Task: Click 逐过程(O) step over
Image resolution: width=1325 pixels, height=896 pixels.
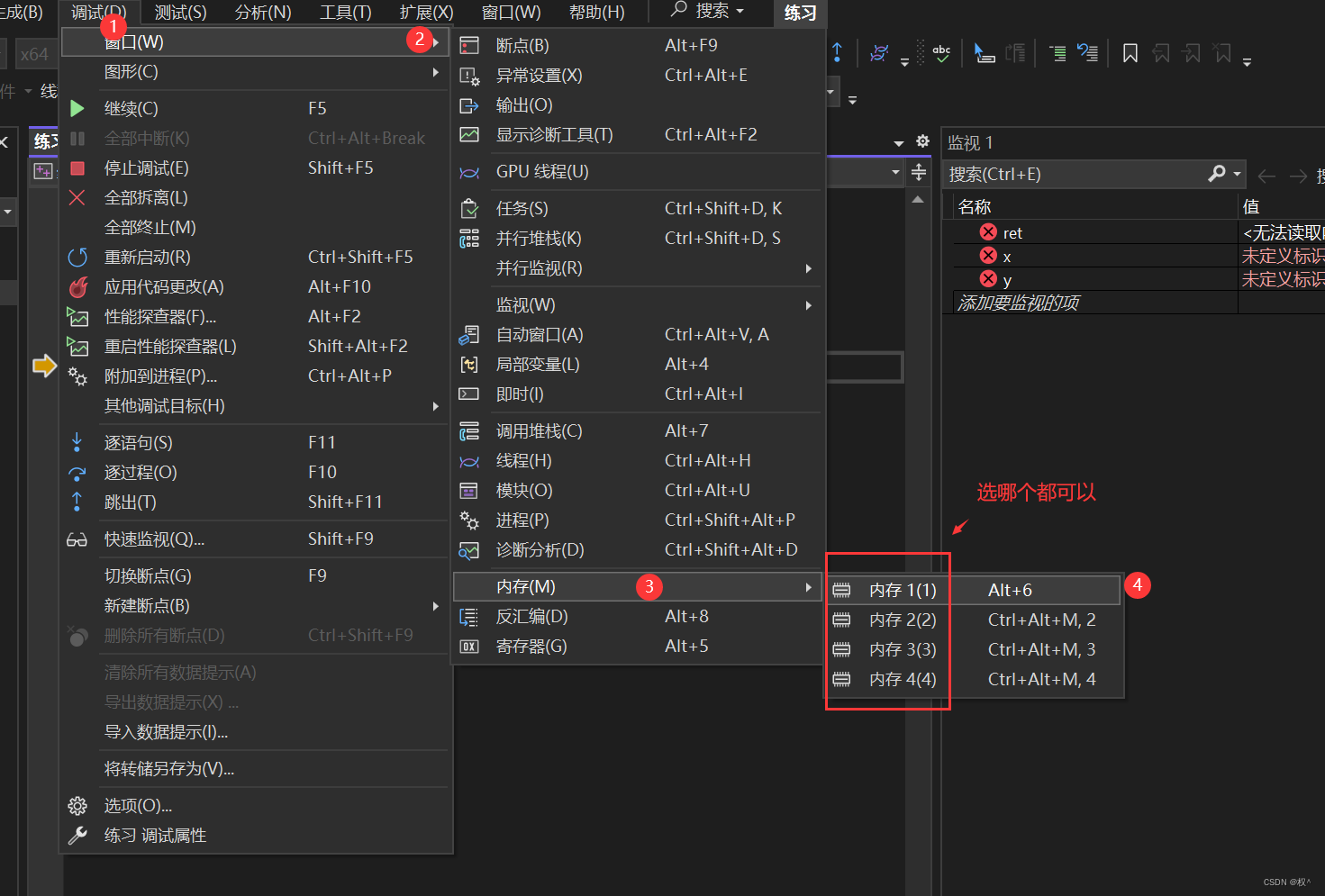Action: coord(255,472)
